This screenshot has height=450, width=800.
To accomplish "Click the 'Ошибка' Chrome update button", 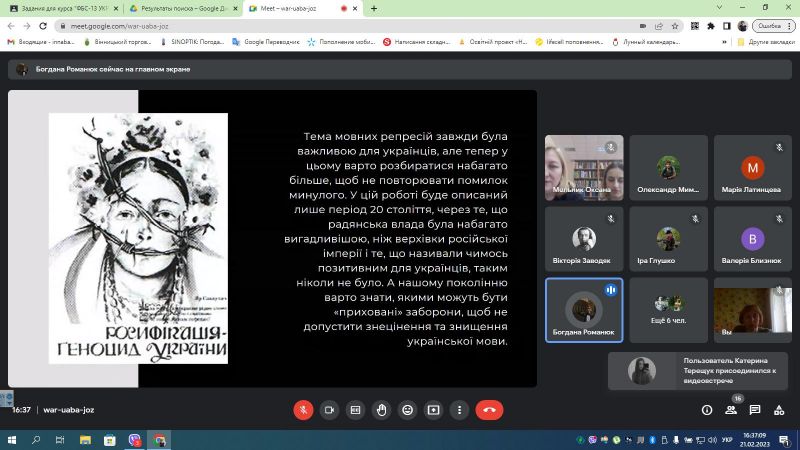I will point(774,26).
